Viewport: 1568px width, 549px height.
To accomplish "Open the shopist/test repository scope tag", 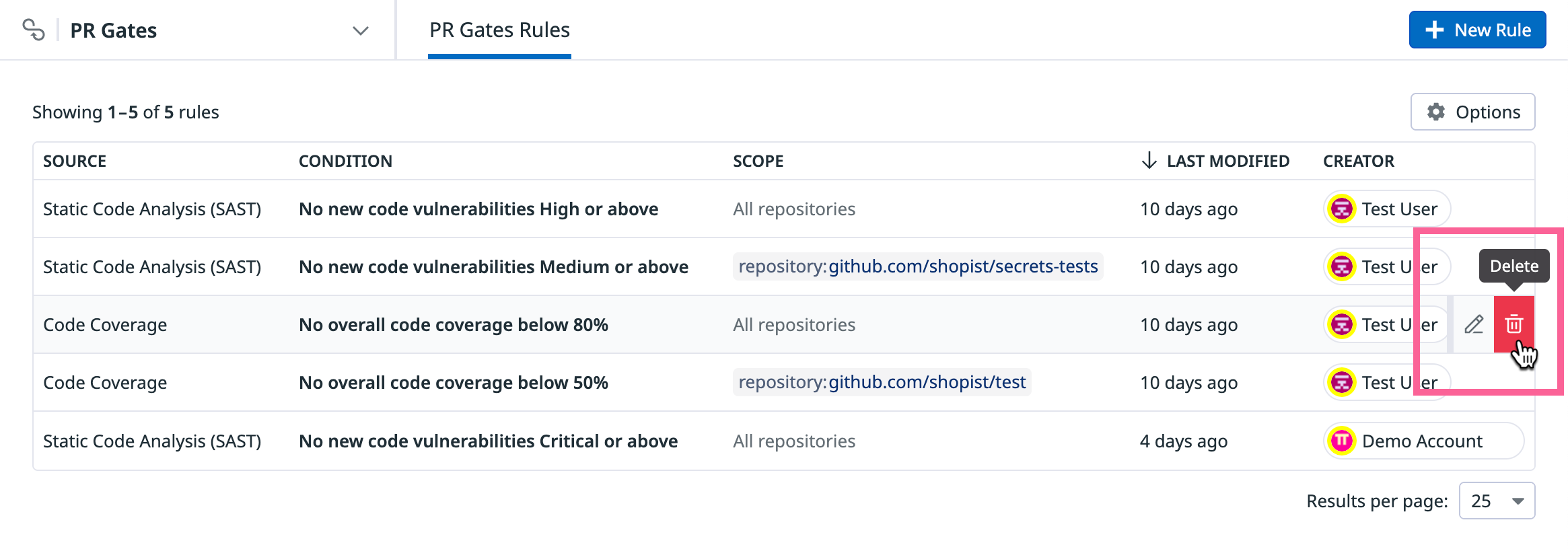I will (x=882, y=383).
